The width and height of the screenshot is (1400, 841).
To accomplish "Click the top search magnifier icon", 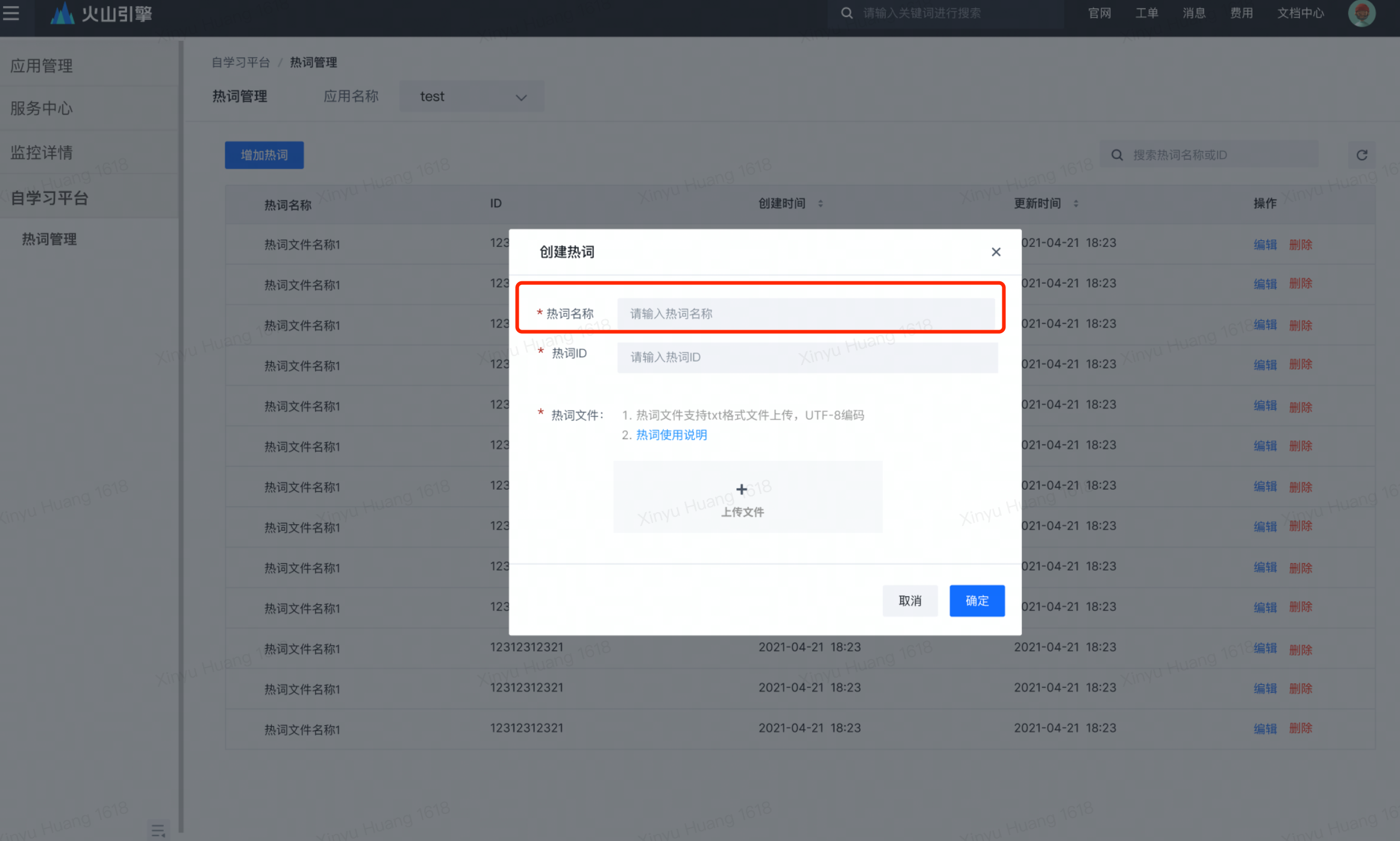I will [846, 13].
